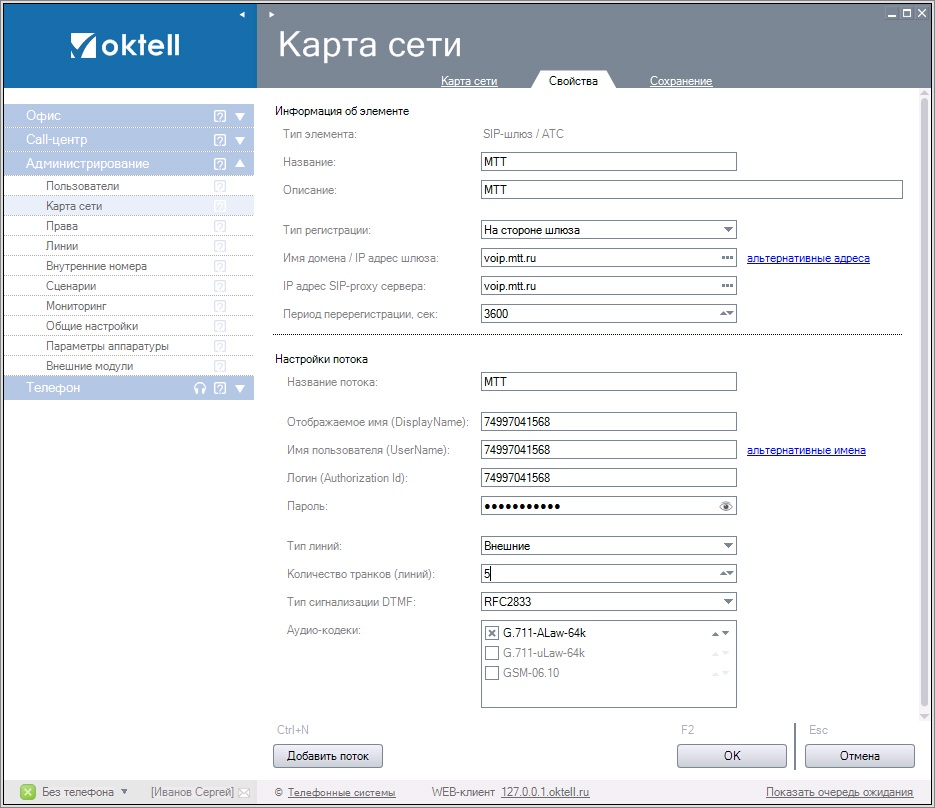Click ellipsis button in SIP-proxy server field
This screenshot has height=808, width=935.
(x=727, y=286)
